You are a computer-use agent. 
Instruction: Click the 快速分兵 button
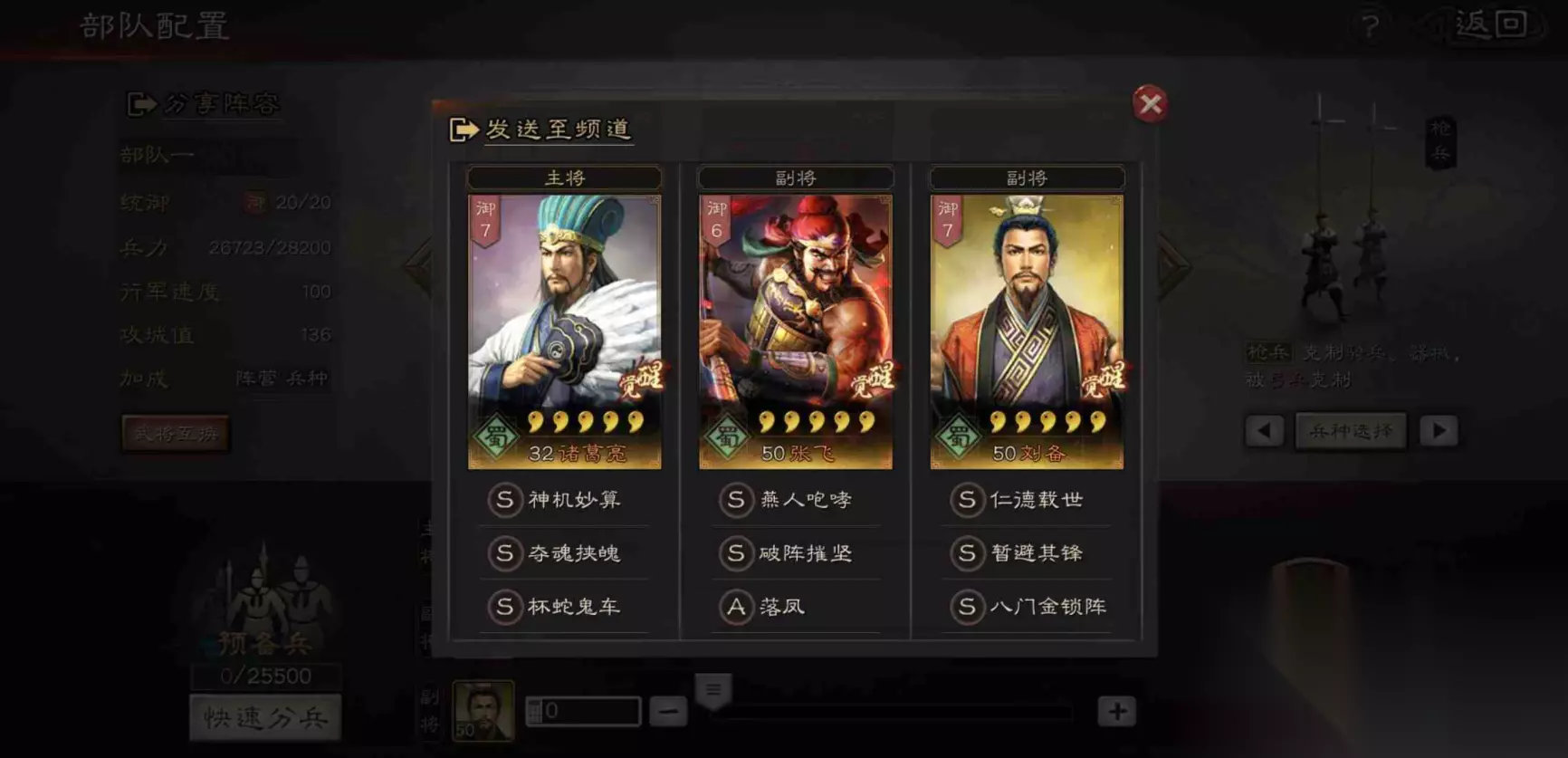[265, 718]
